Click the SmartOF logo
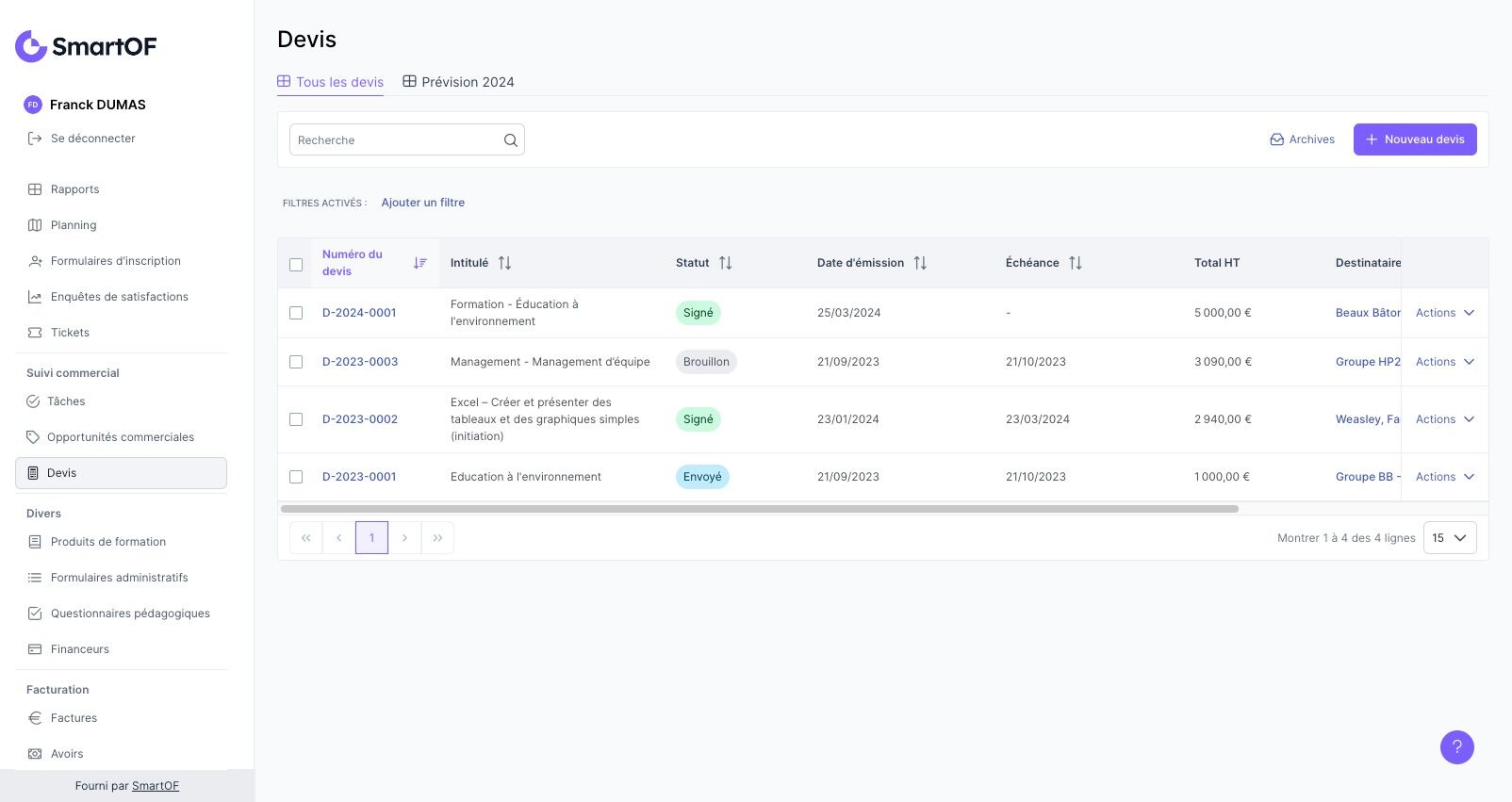The height and width of the screenshot is (802, 1512). click(x=86, y=46)
